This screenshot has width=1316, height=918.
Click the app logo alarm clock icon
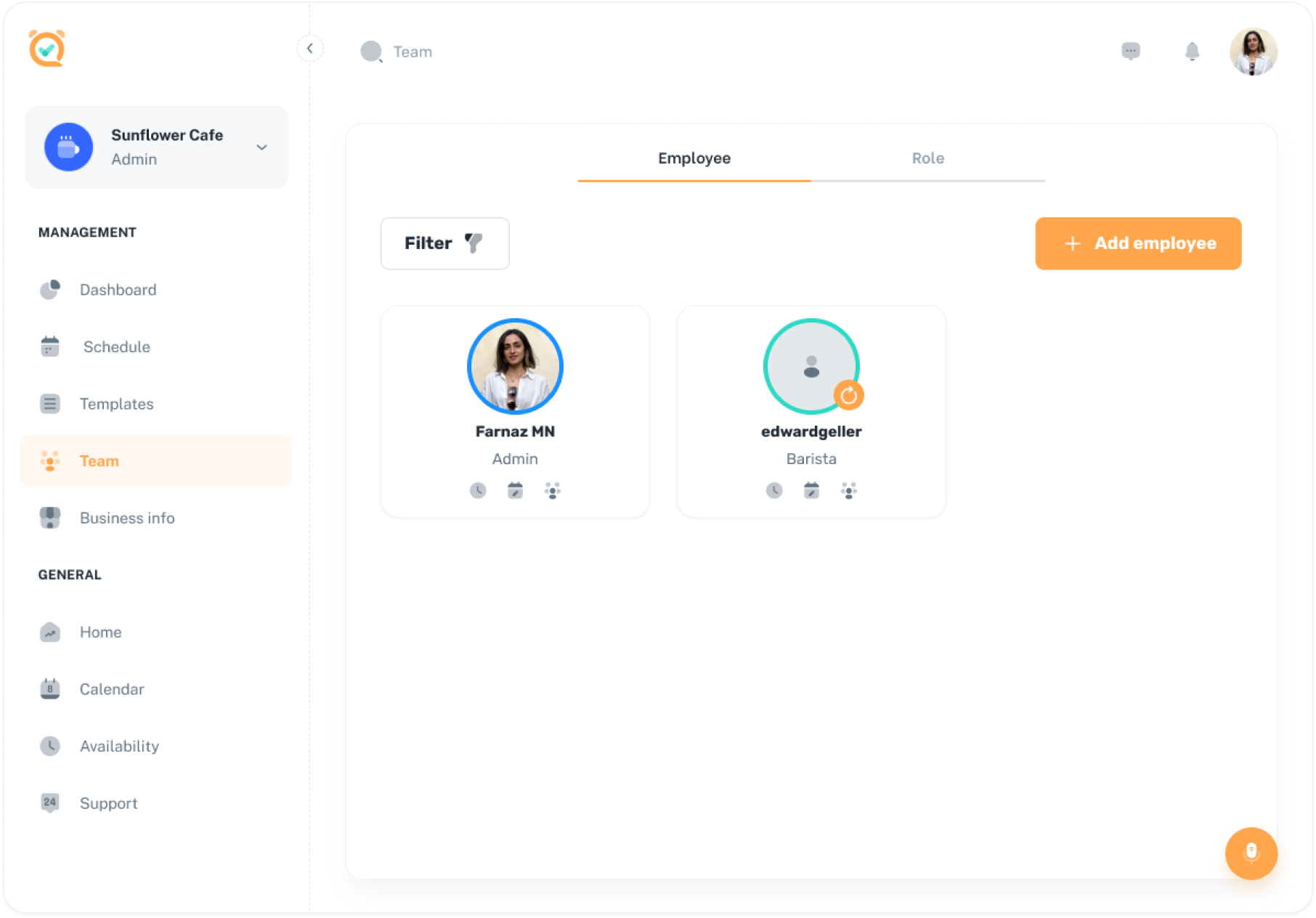(x=47, y=49)
